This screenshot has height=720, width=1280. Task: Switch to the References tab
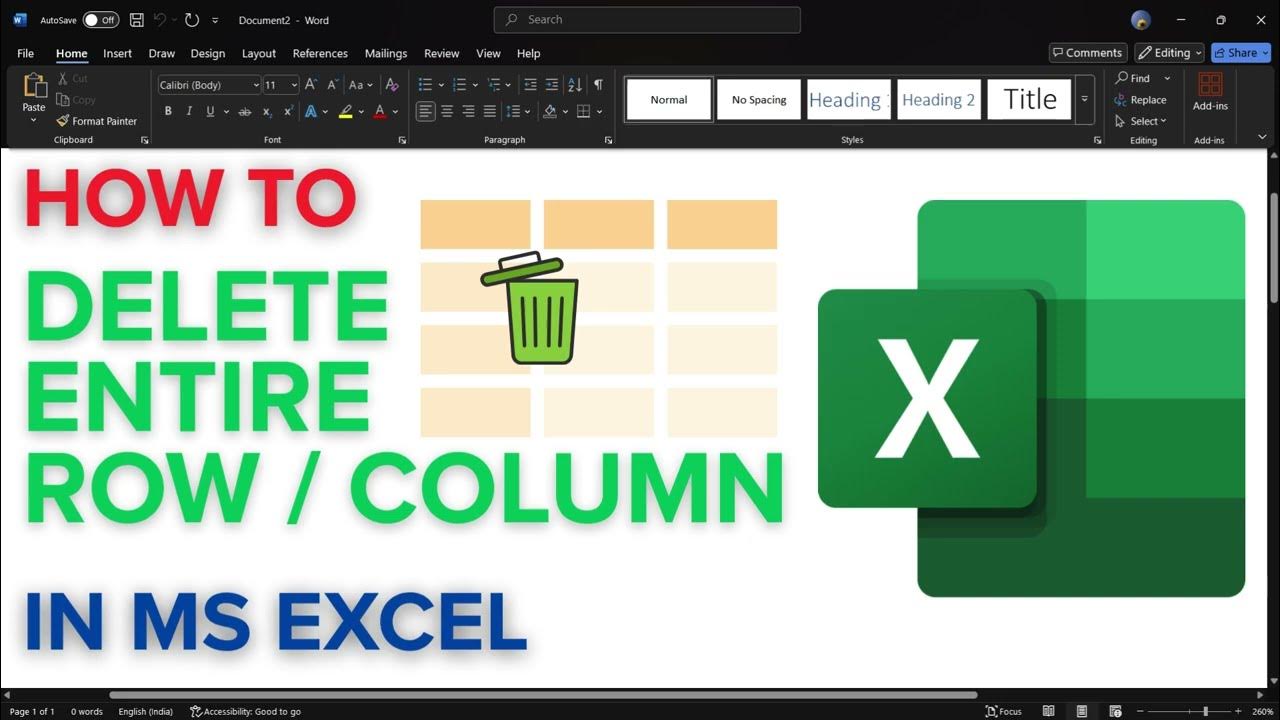tap(320, 53)
